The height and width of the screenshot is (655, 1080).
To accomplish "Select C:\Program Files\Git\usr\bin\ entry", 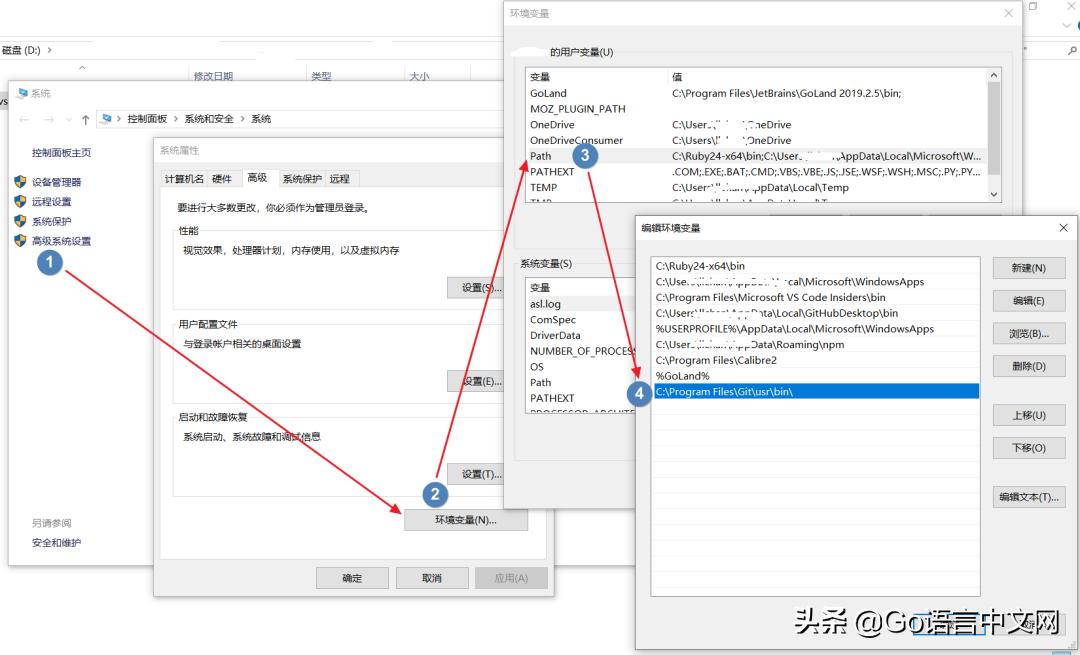I will coord(816,392).
